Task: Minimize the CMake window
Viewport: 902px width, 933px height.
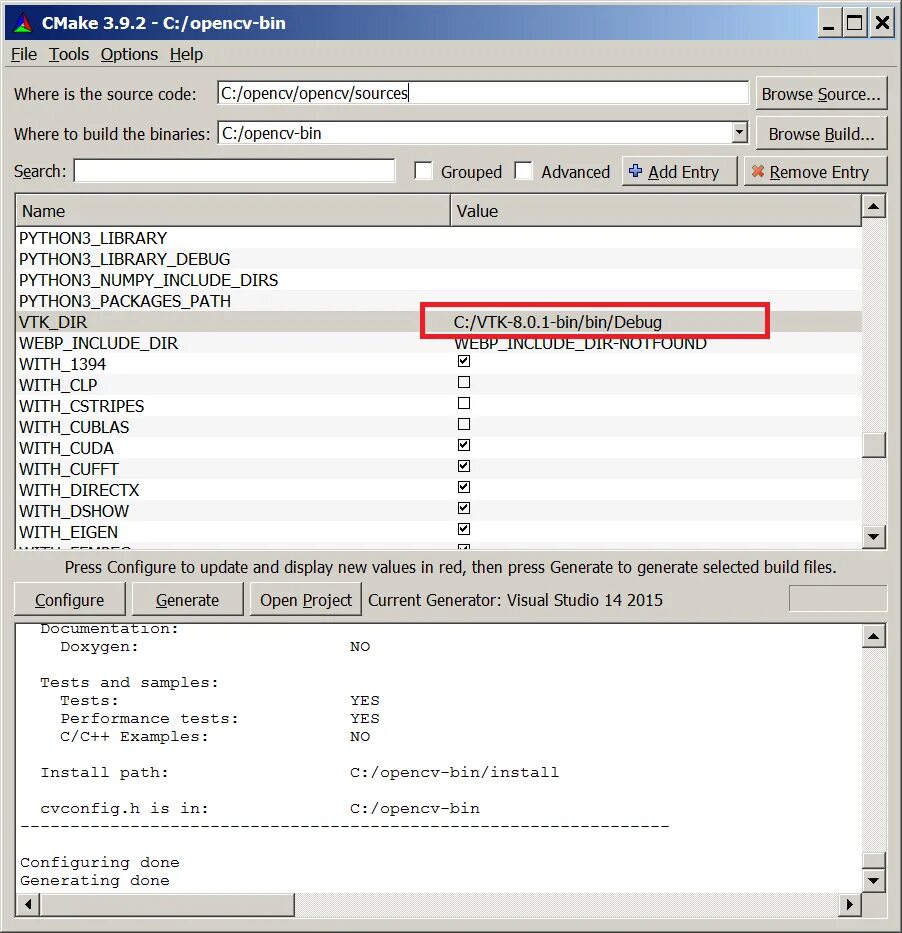Action: [x=828, y=23]
